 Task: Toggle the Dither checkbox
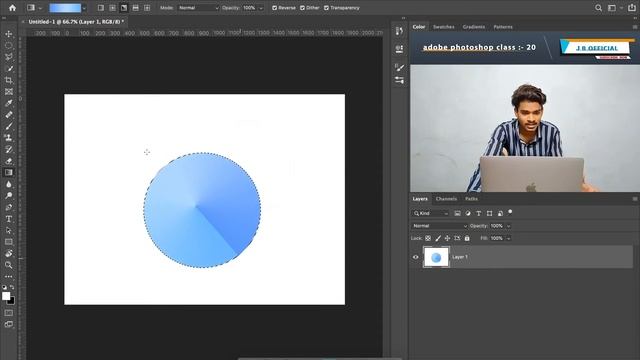click(x=302, y=8)
